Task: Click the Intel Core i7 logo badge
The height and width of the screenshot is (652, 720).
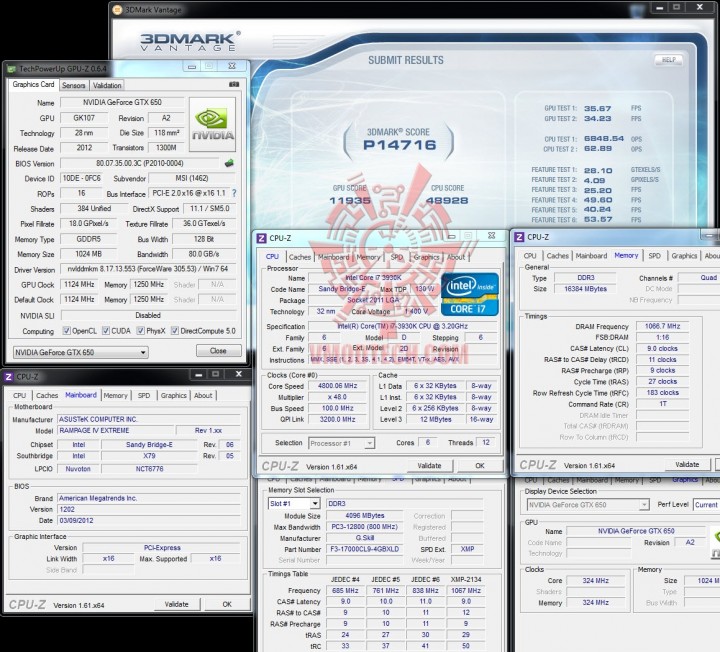Action: (469, 294)
